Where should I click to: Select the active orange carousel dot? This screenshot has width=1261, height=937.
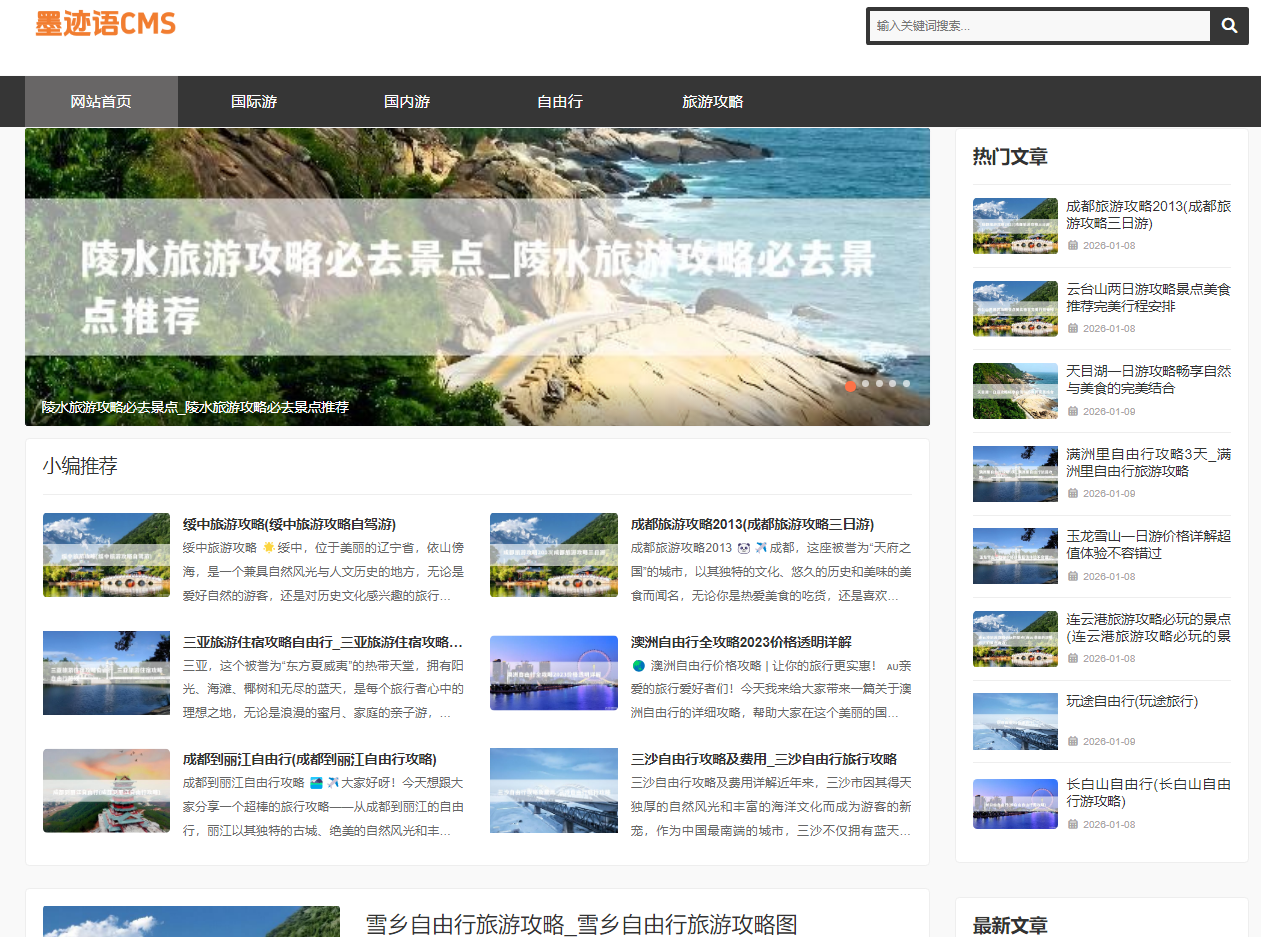point(850,384)
